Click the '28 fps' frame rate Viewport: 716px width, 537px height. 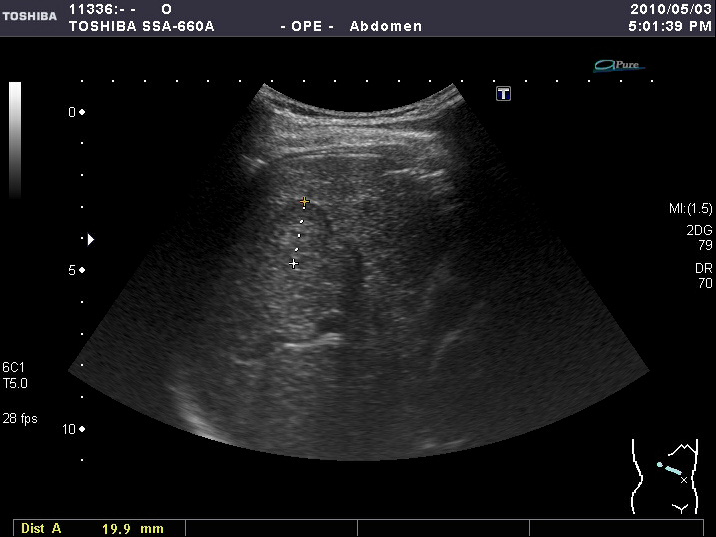point(20,418)
